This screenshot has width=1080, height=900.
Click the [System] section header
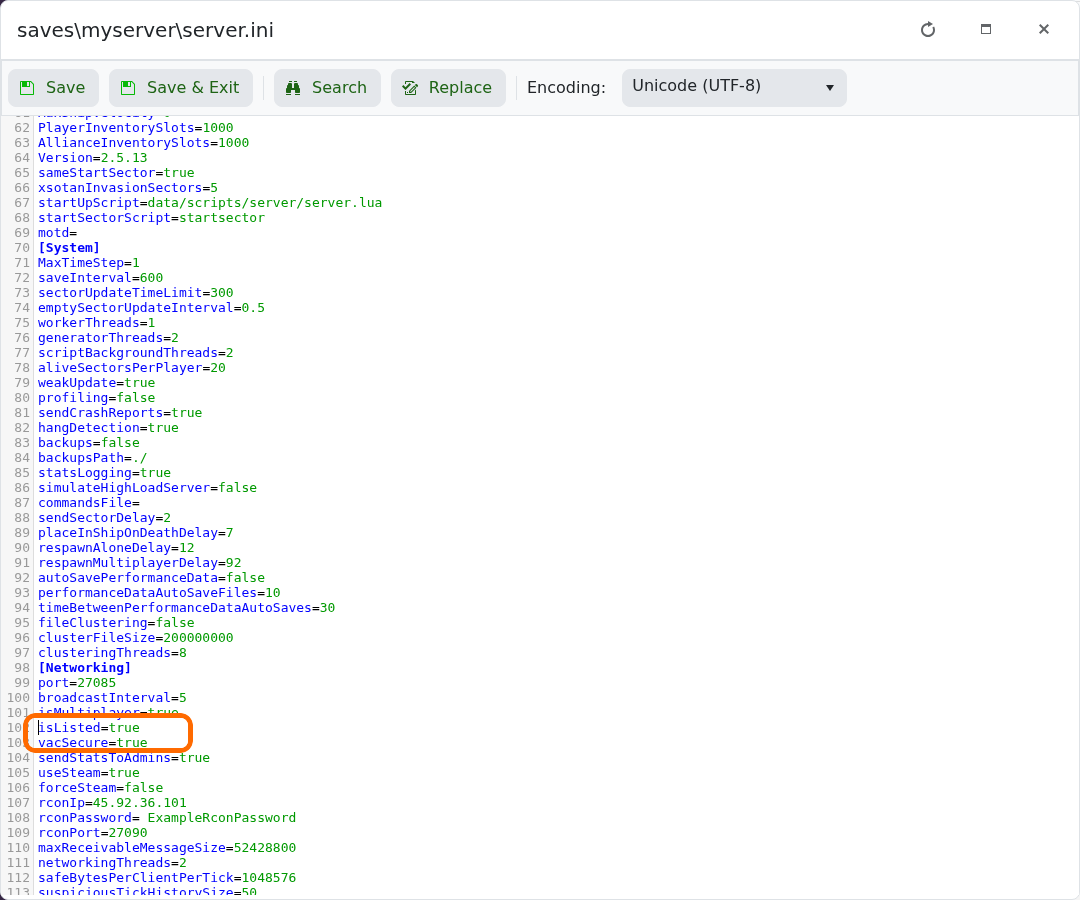click(69, 248)
